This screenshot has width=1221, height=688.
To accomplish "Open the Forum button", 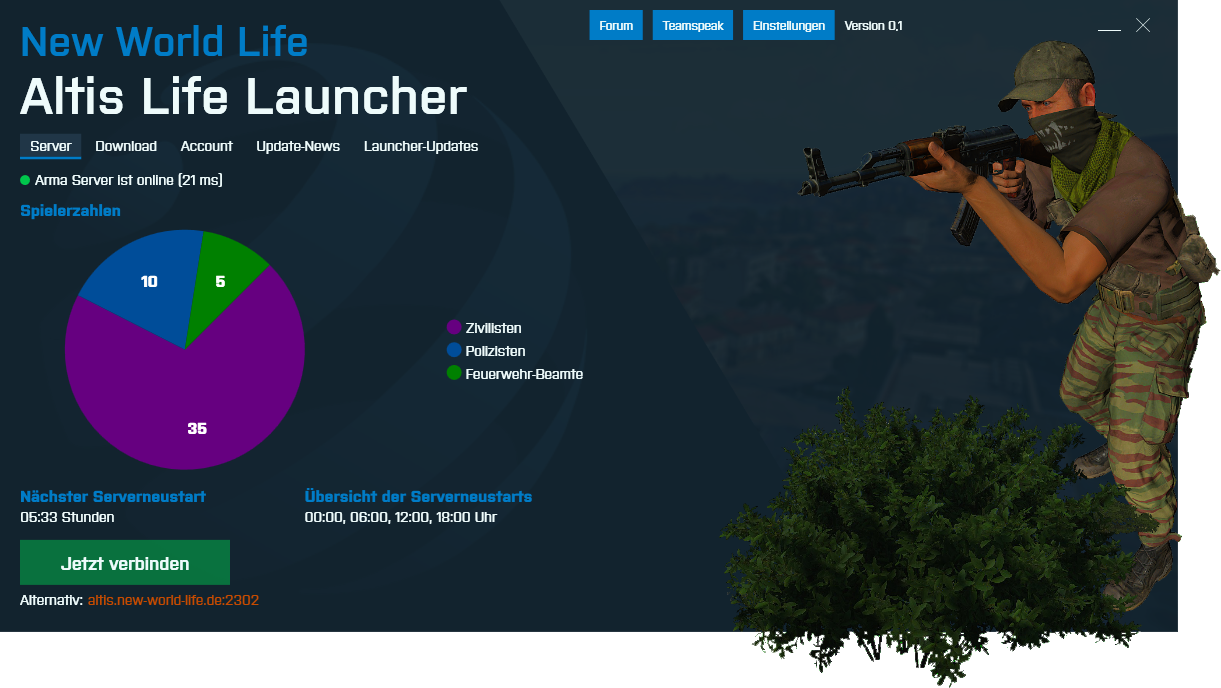I will [616, 26].
